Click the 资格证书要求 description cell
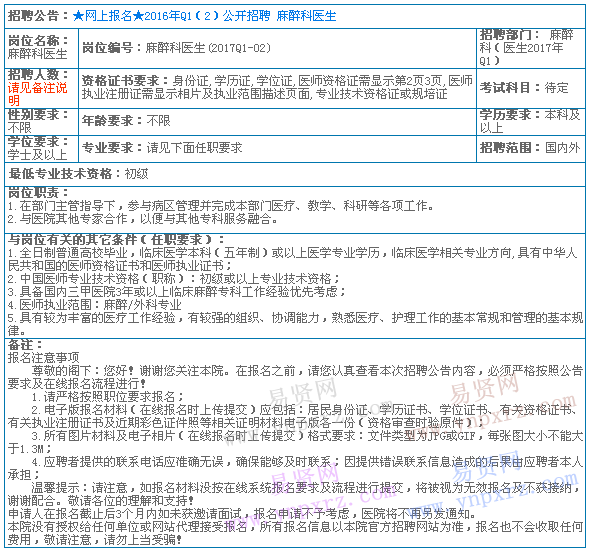The image size is (589, 553). pyautogui.click(x=277, y=88)
